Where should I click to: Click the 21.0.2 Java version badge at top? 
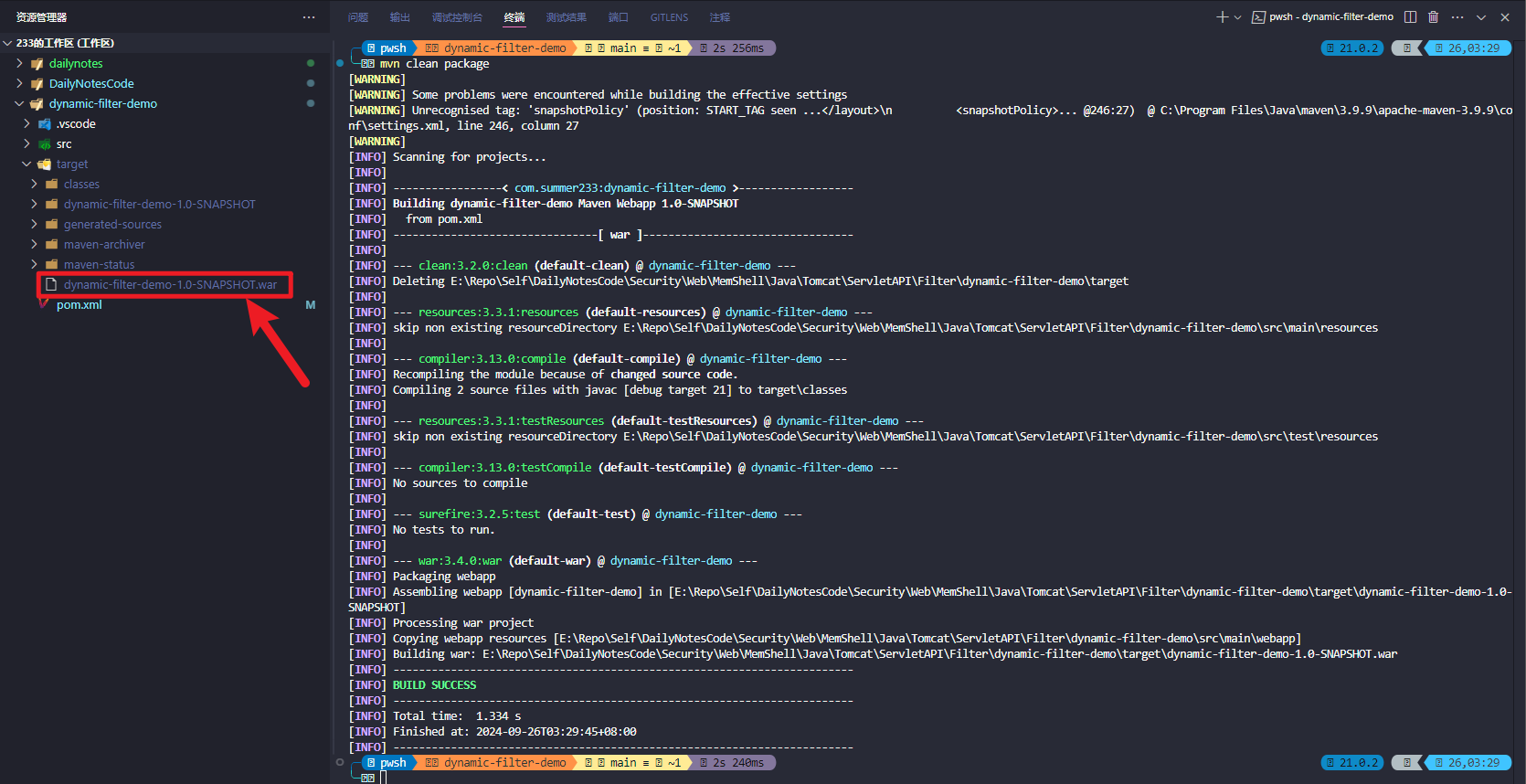1352,48
